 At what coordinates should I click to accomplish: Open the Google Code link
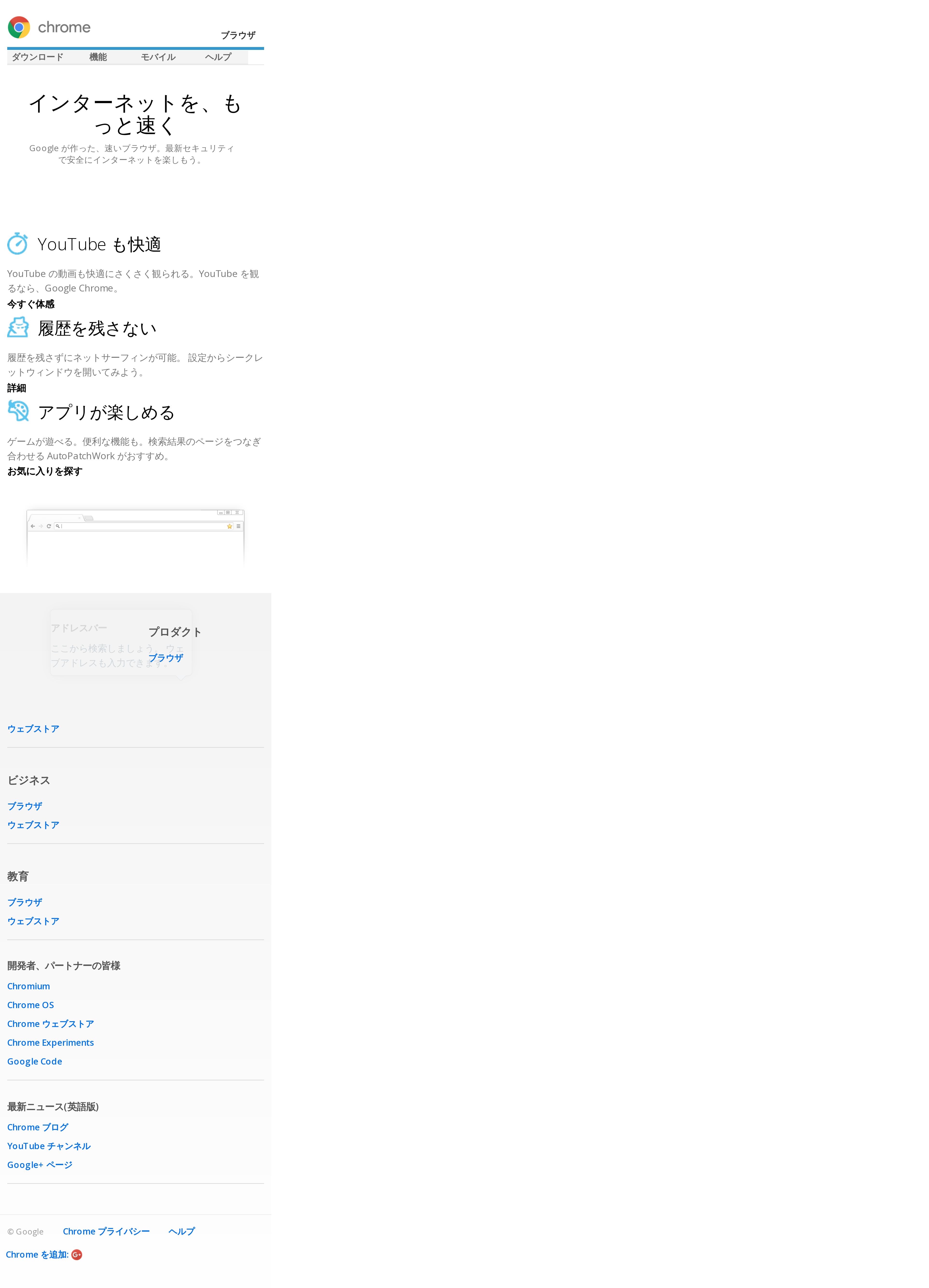35,1061
